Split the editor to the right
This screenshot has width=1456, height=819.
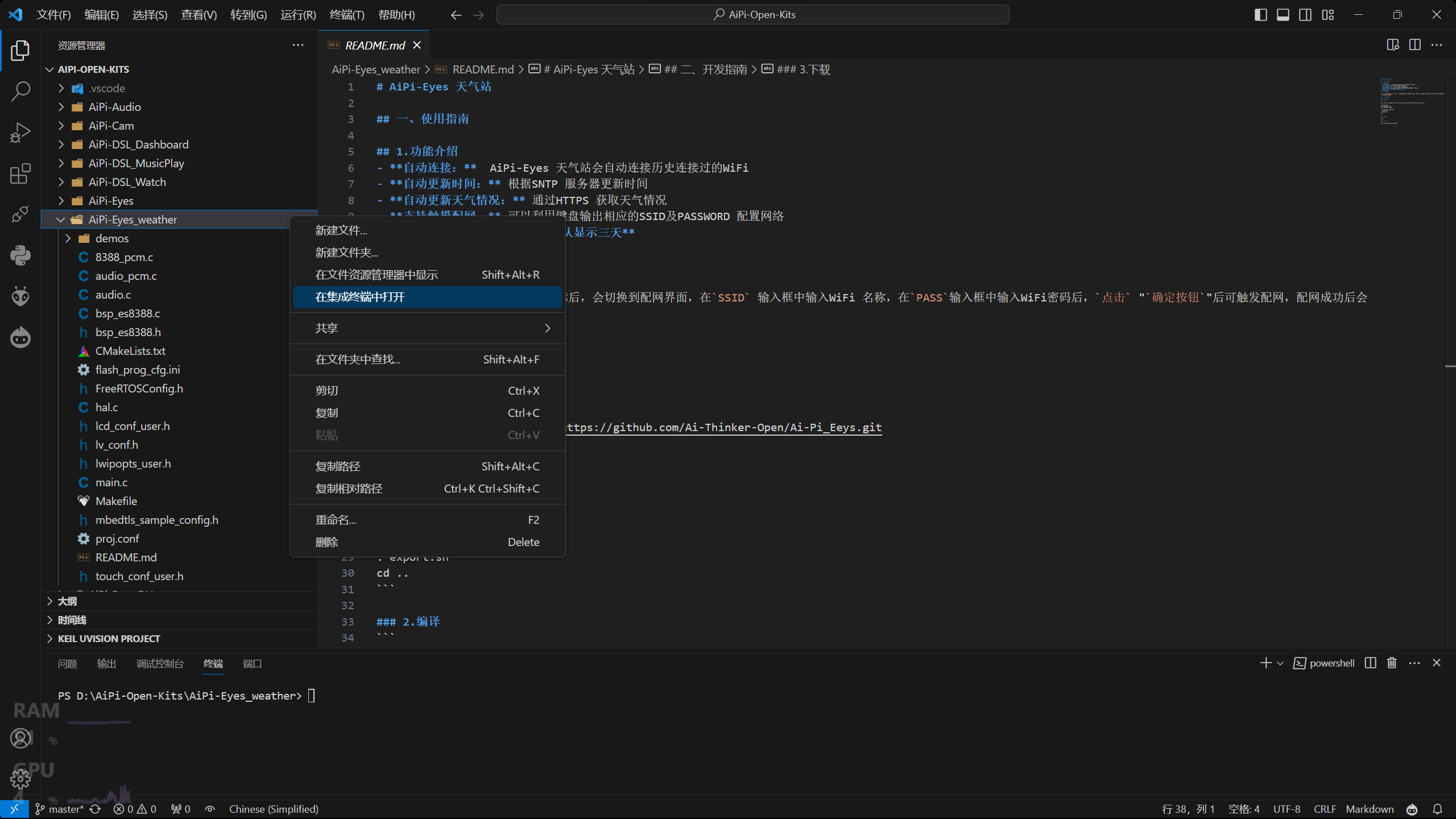(x=1415, y=45)
